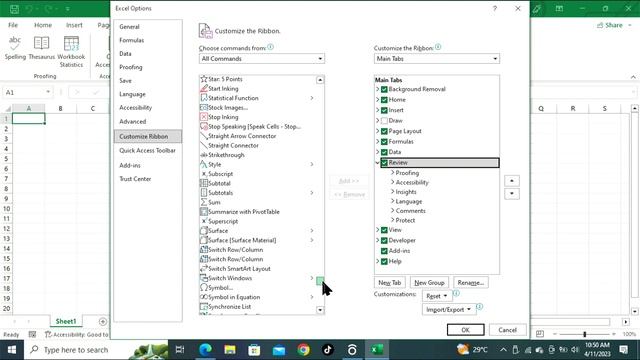
Task: Click the zoom slider in Excel status bar
Action: [584, 334]
